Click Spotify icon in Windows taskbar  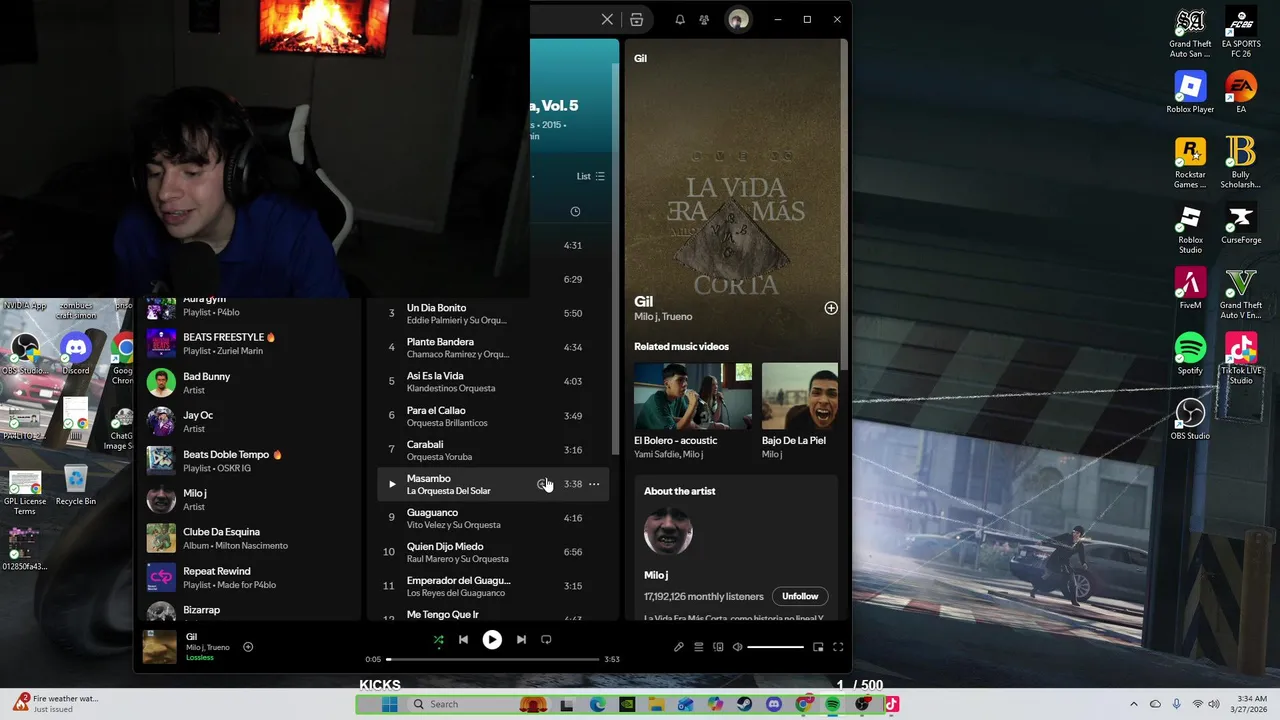tap(832, 704)
